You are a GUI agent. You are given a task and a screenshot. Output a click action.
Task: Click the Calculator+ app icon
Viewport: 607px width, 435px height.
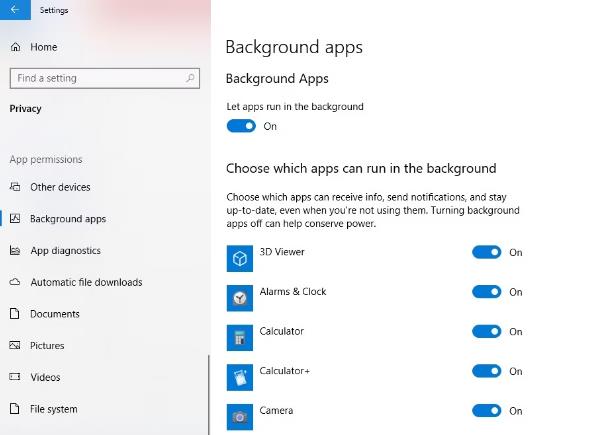240,377
